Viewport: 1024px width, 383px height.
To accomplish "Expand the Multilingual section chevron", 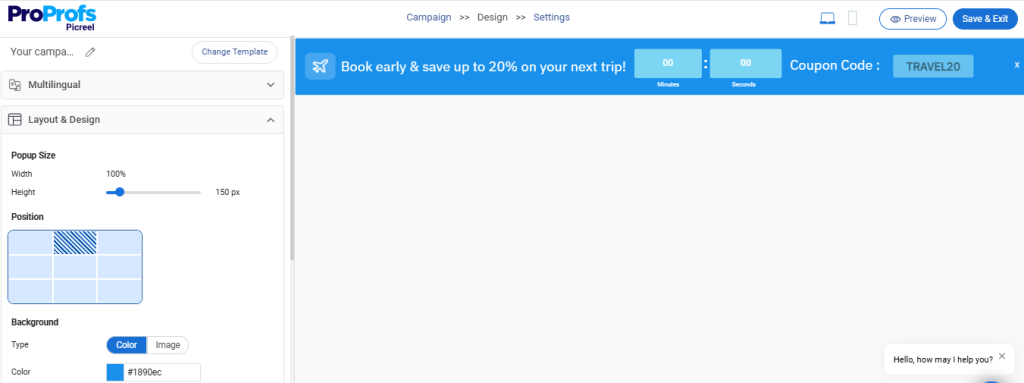I will 271,85.
